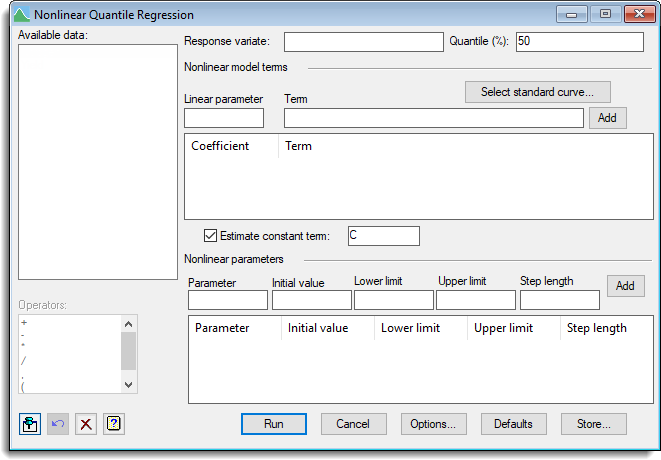Click the Quantile (%) field
The image size is (661, 460).
tap(579, 42)
